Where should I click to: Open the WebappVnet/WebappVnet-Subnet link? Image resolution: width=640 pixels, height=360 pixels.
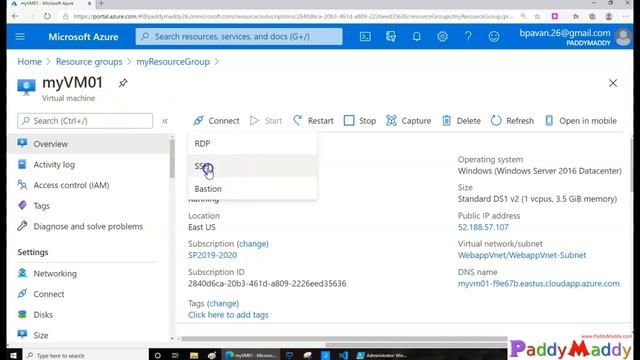point(522,255)
